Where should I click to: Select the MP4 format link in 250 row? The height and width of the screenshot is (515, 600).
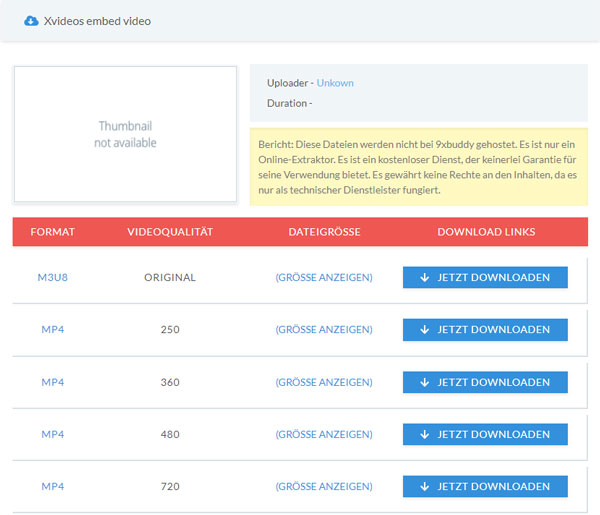(52, 329)
